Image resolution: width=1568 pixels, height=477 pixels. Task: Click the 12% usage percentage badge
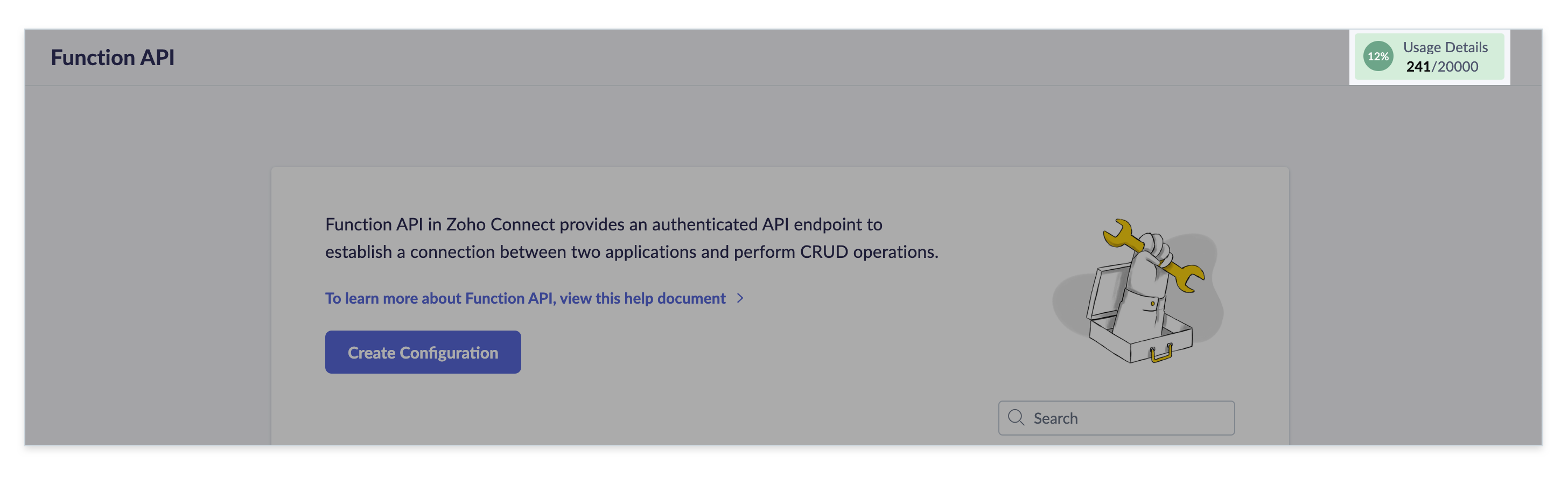(x=1377, y=57)
